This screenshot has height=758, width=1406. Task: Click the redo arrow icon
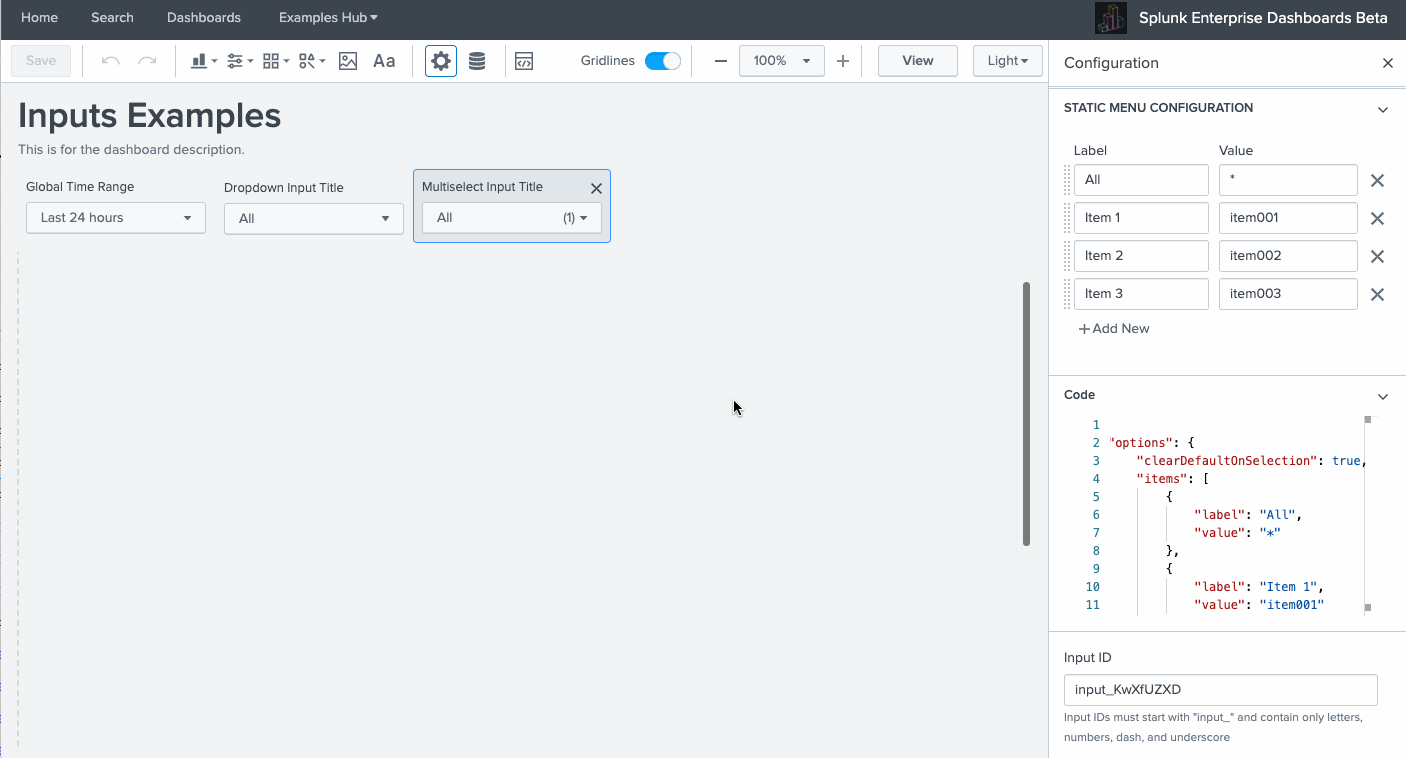coord(147,61)
